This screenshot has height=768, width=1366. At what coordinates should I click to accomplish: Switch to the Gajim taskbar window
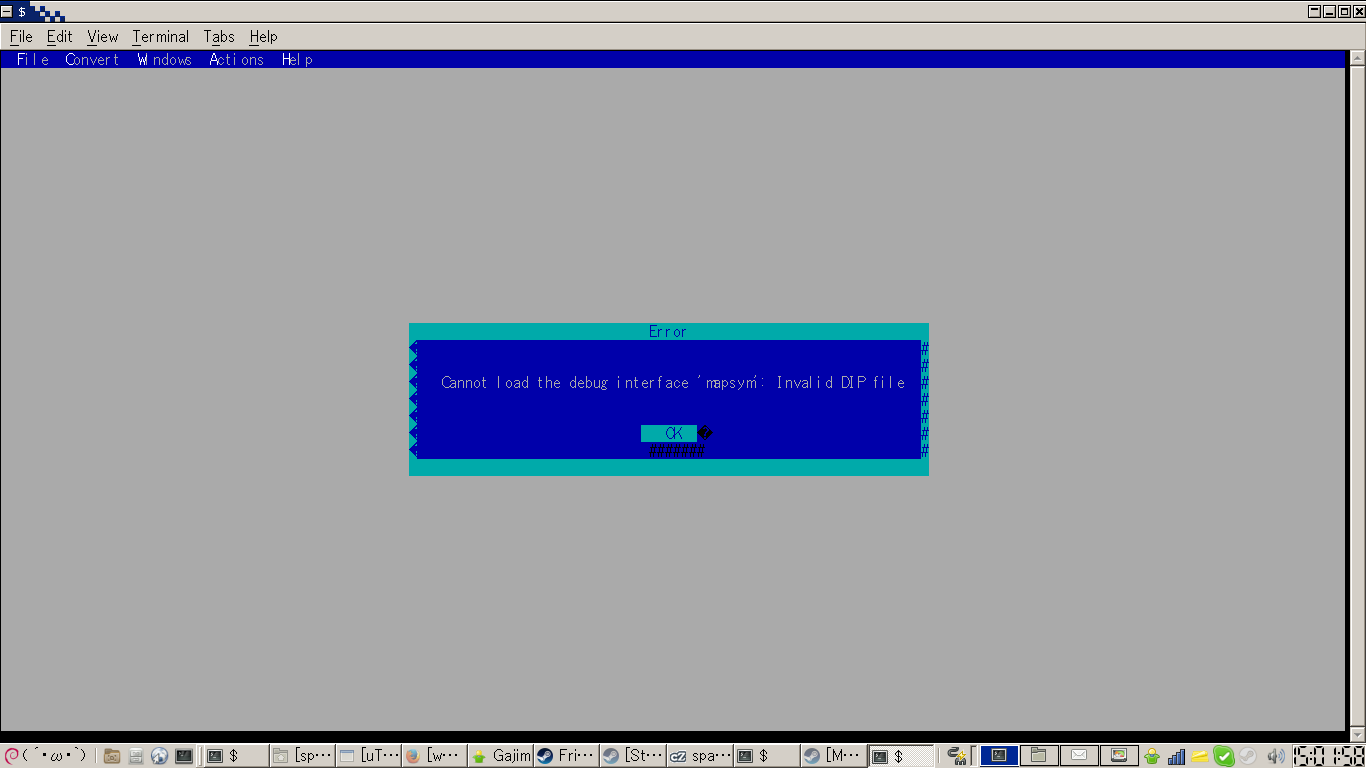(x=501, y=756)
